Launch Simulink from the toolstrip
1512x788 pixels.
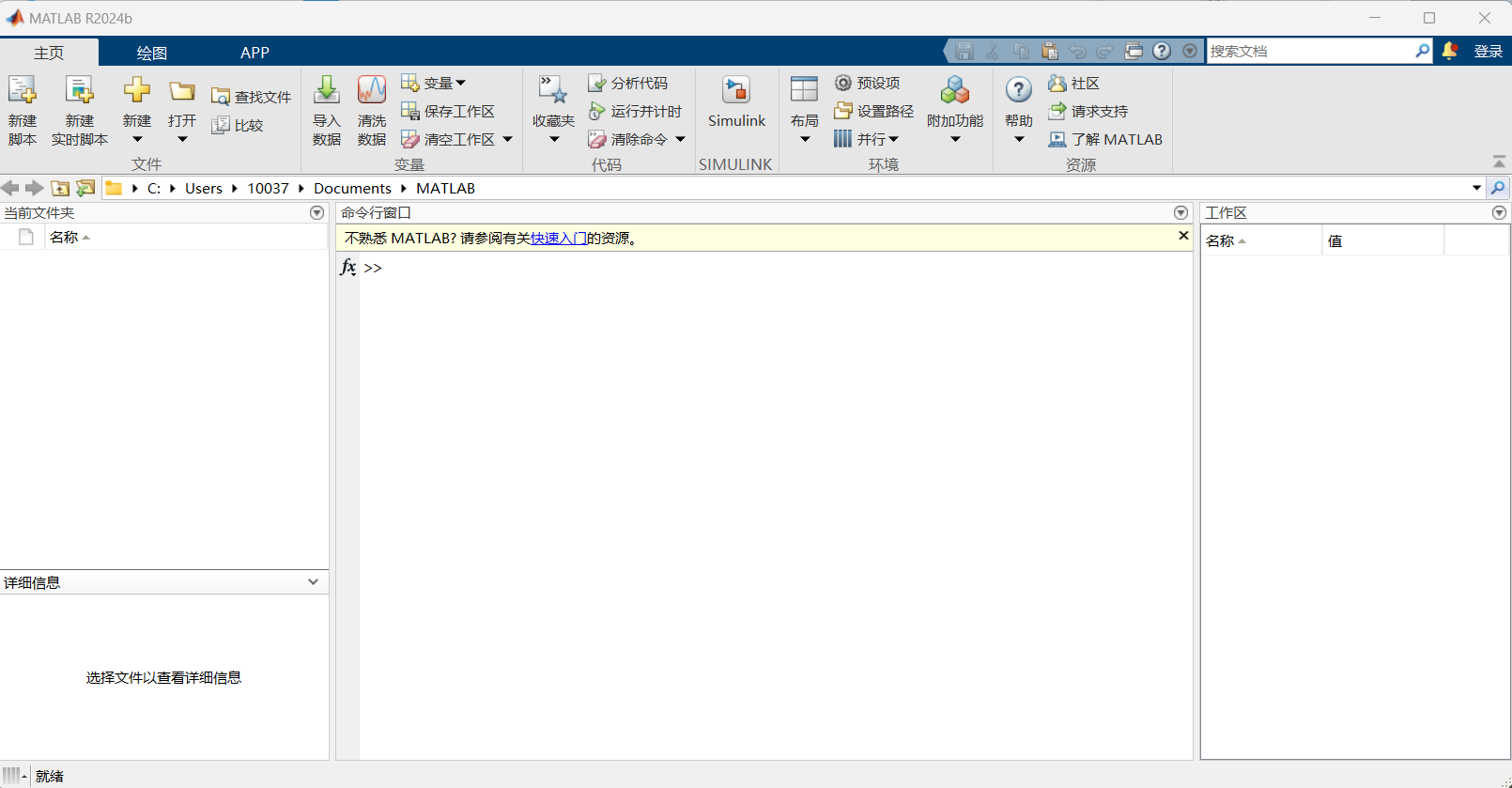pyautogui.click(x=736, y=101)
